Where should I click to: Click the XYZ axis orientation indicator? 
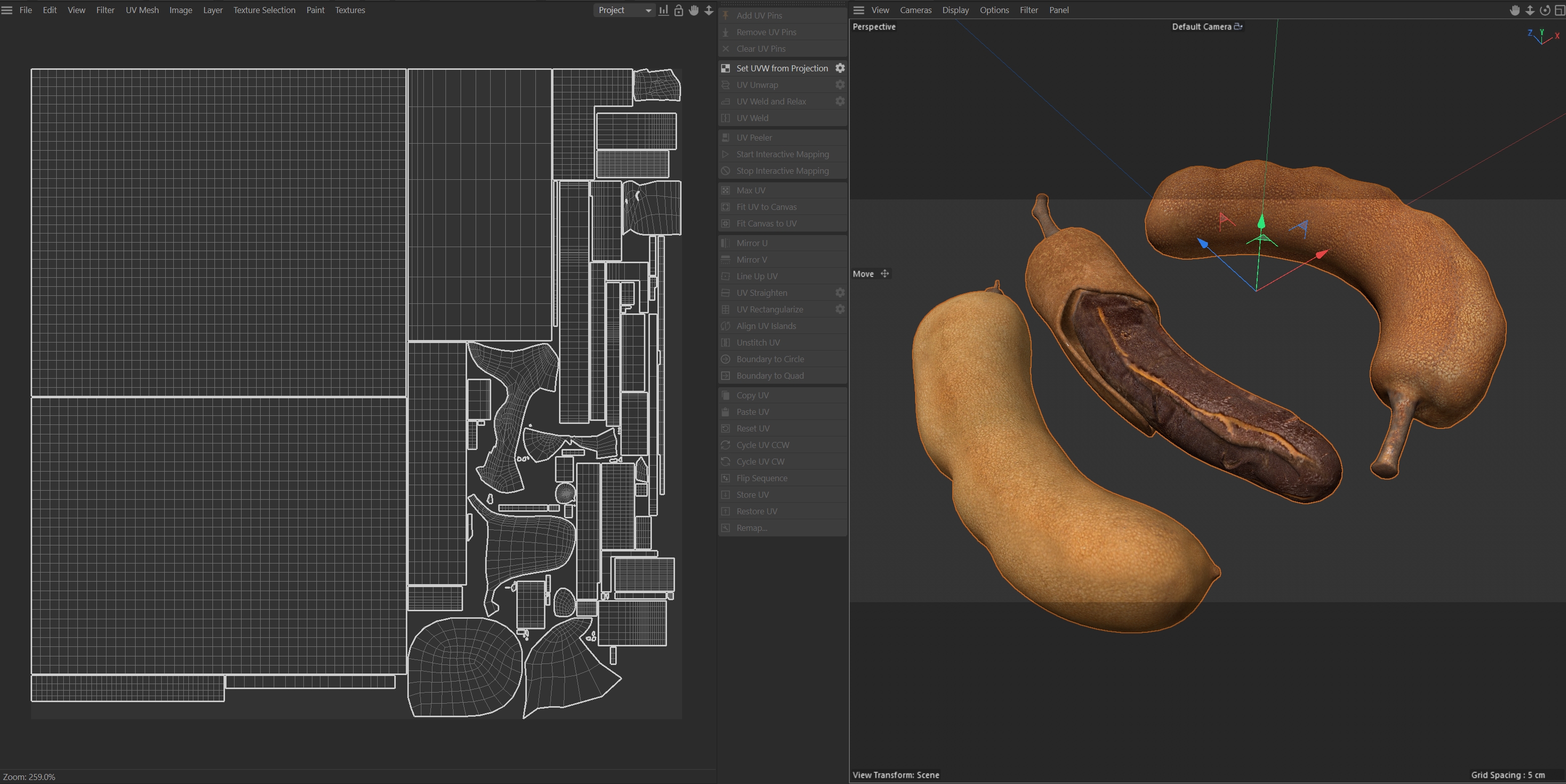[1543, 37]
